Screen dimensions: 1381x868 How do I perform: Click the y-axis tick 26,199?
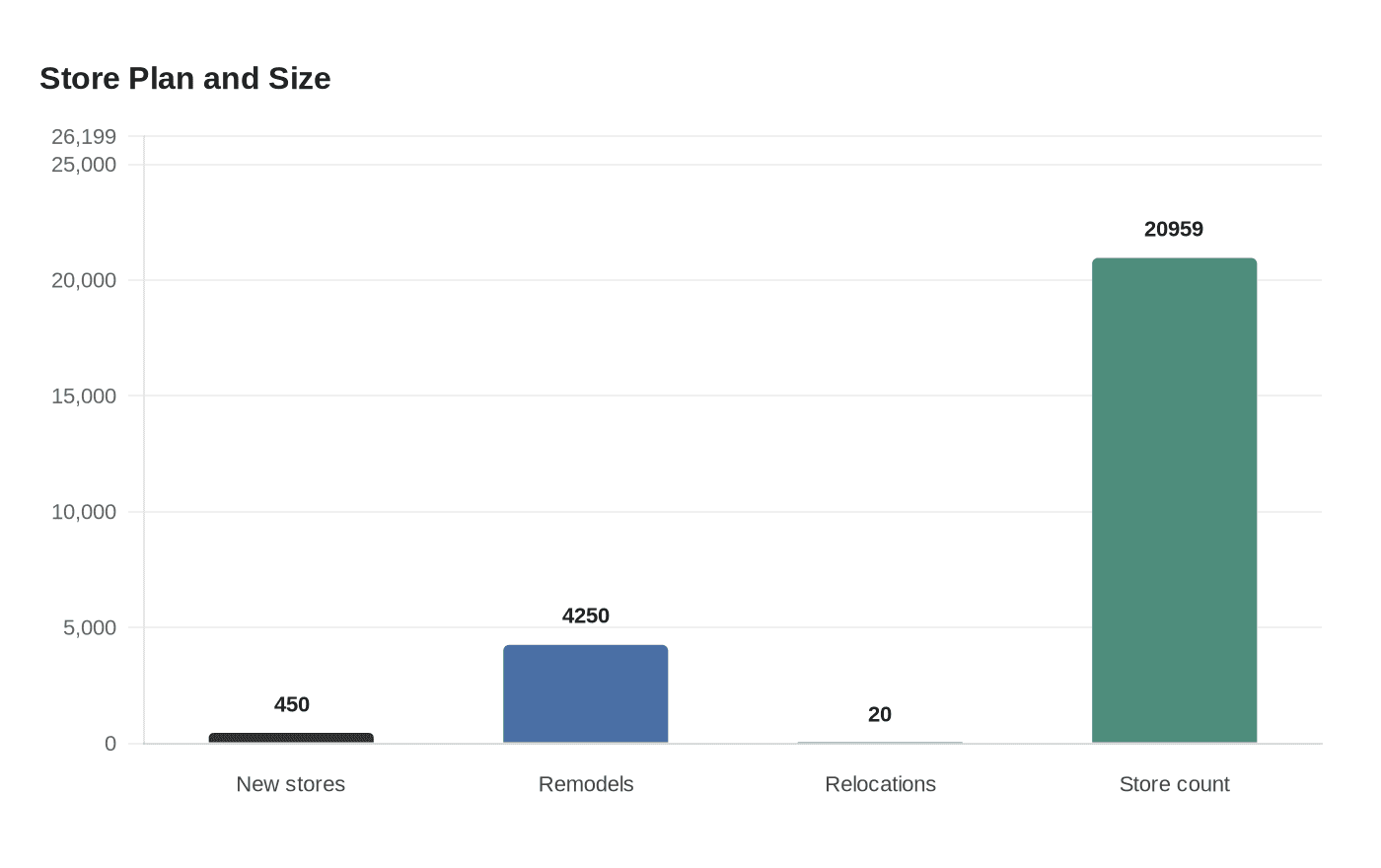(84, 136)
